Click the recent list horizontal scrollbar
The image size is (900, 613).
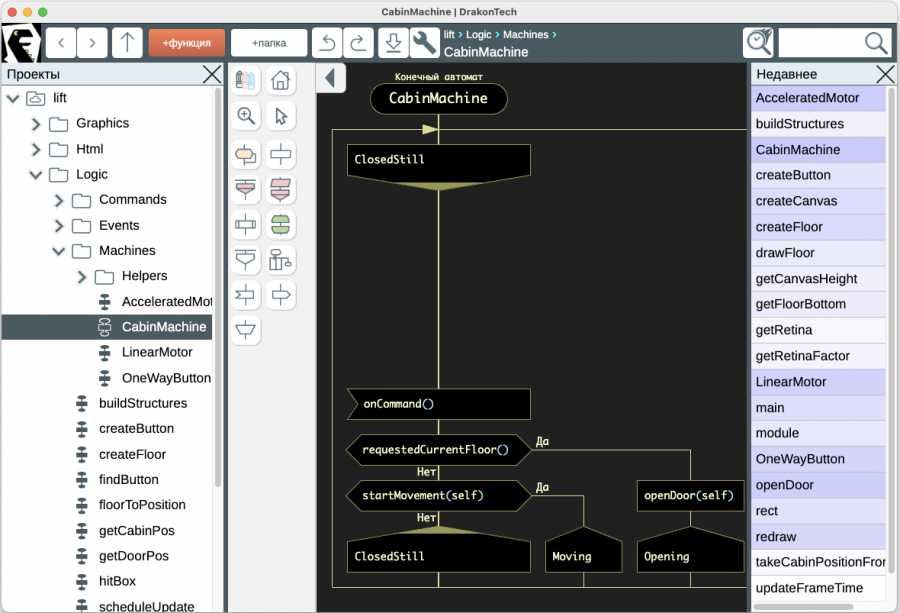click(x=804, y=607)
